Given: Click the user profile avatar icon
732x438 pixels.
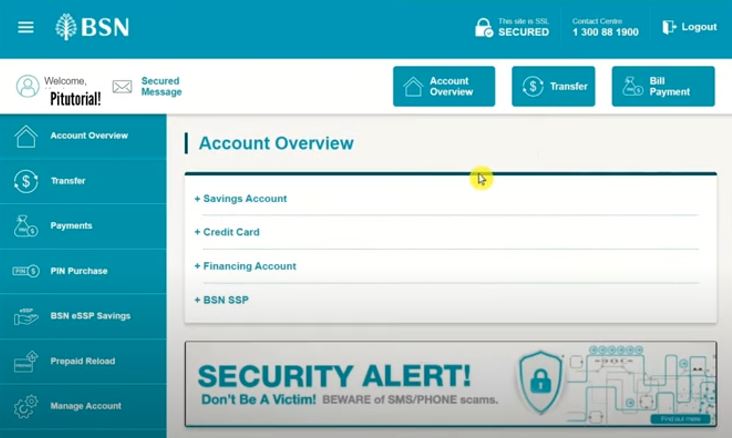Looking at the screenshot, I should pyautogui.click(x=28, y=86).
